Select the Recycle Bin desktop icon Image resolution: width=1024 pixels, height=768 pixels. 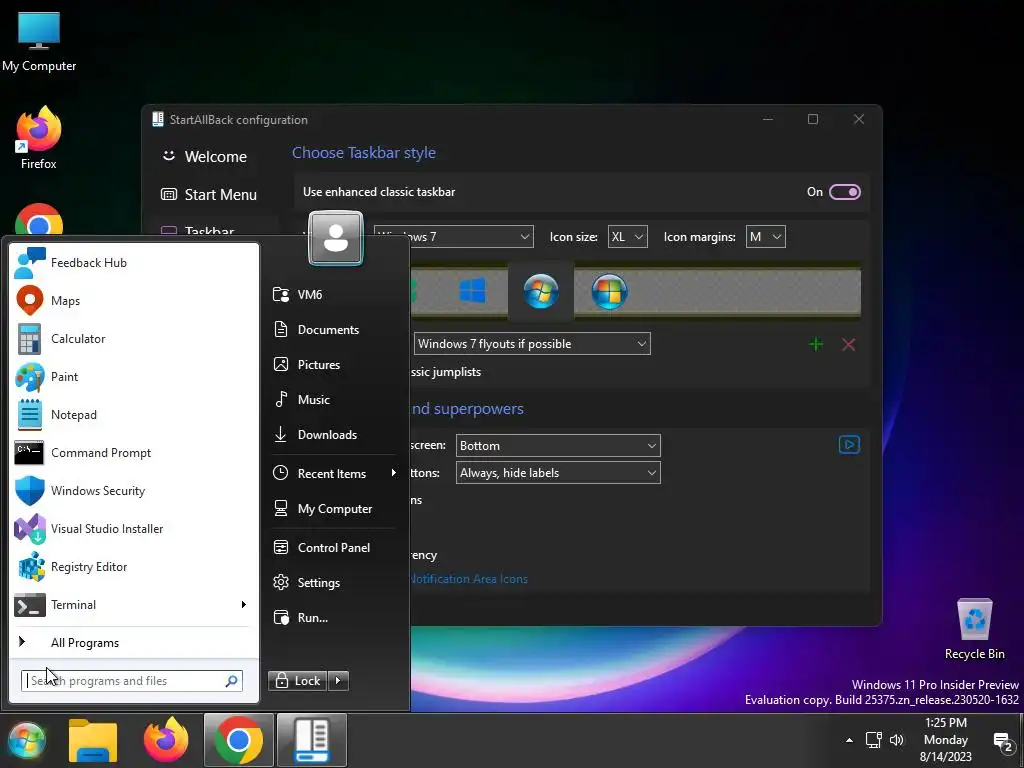click(974, 629)
